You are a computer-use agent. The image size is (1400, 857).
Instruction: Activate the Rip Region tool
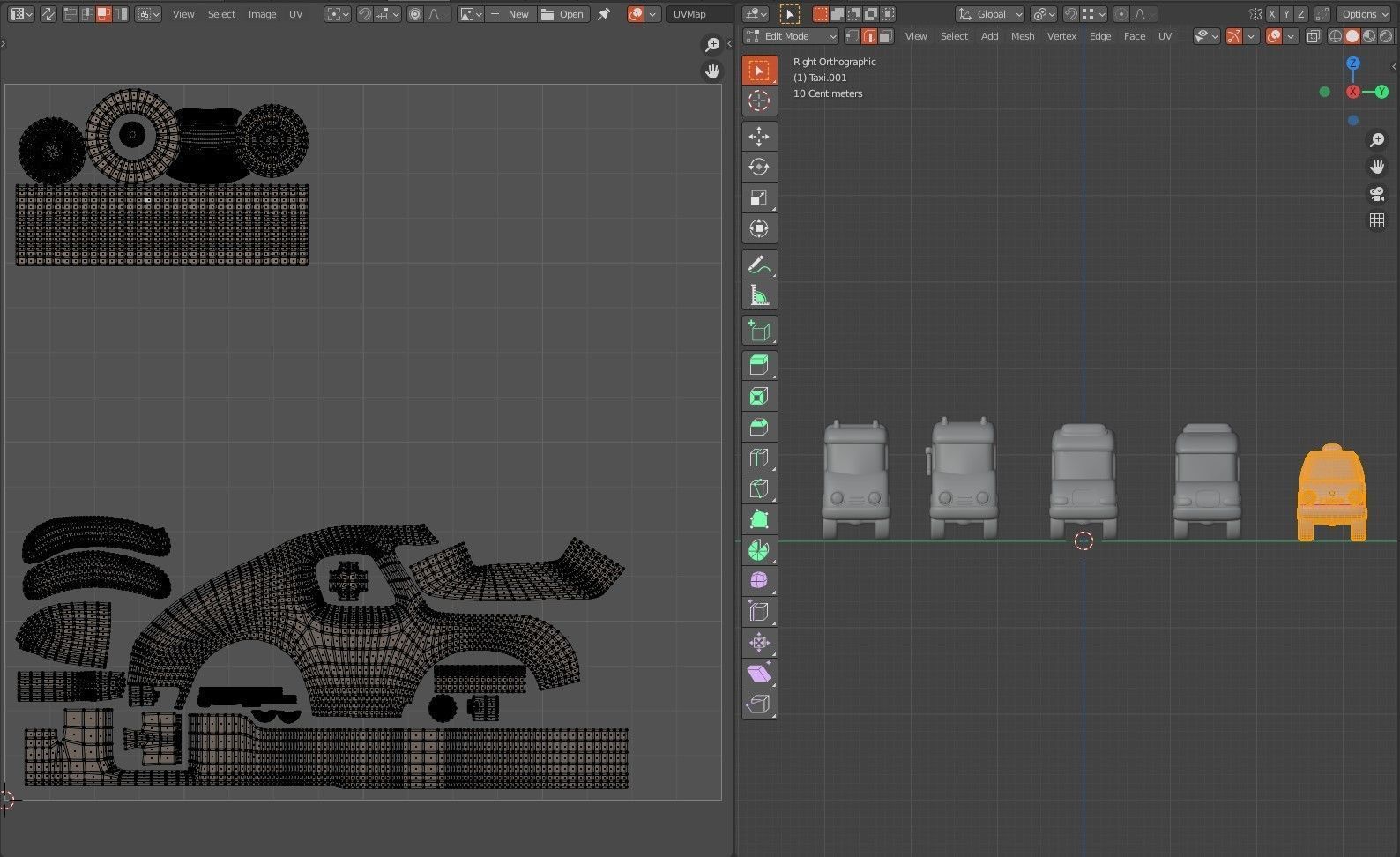759,704
